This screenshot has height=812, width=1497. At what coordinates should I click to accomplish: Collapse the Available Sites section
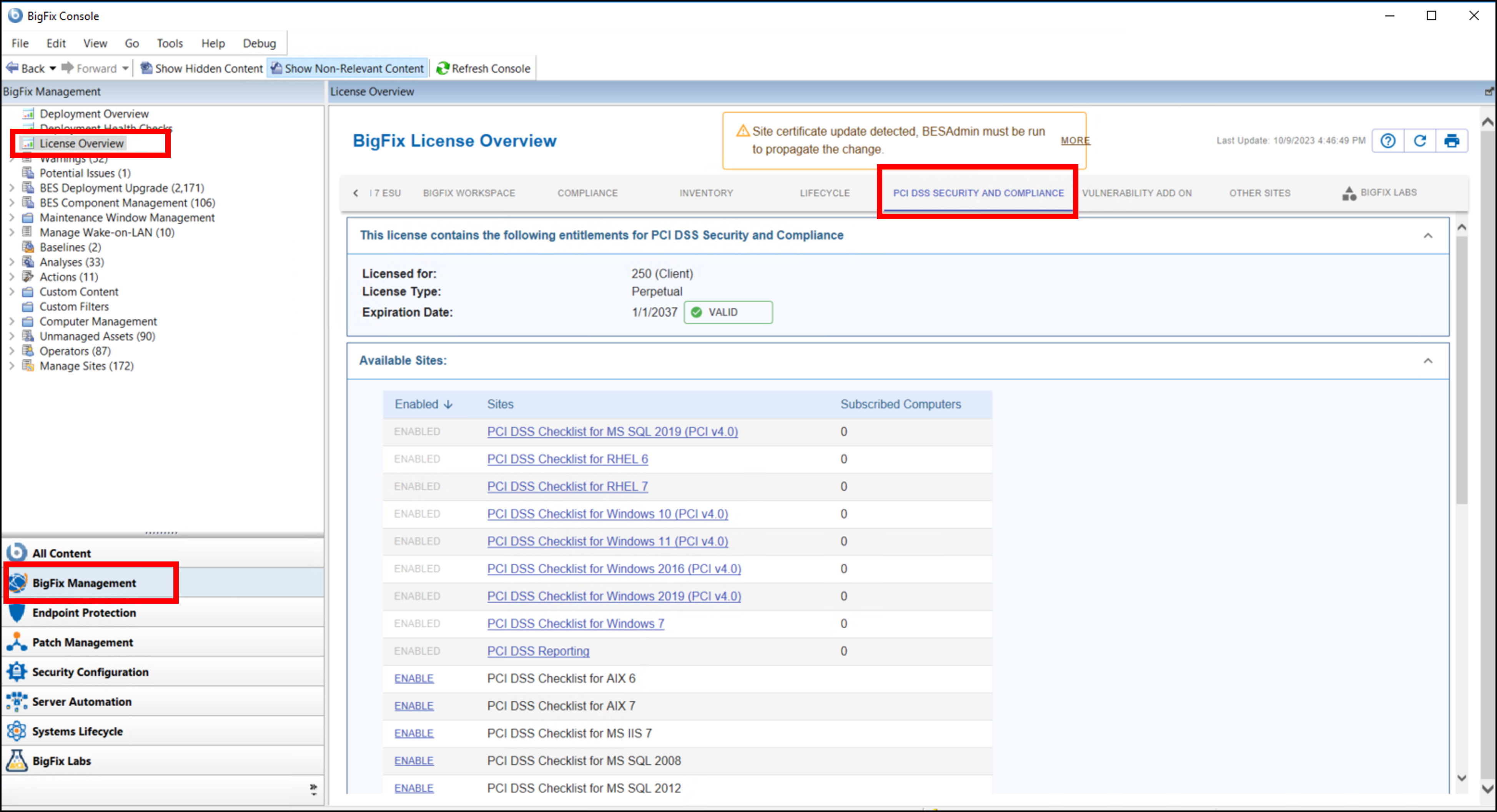pos(1428,361)
